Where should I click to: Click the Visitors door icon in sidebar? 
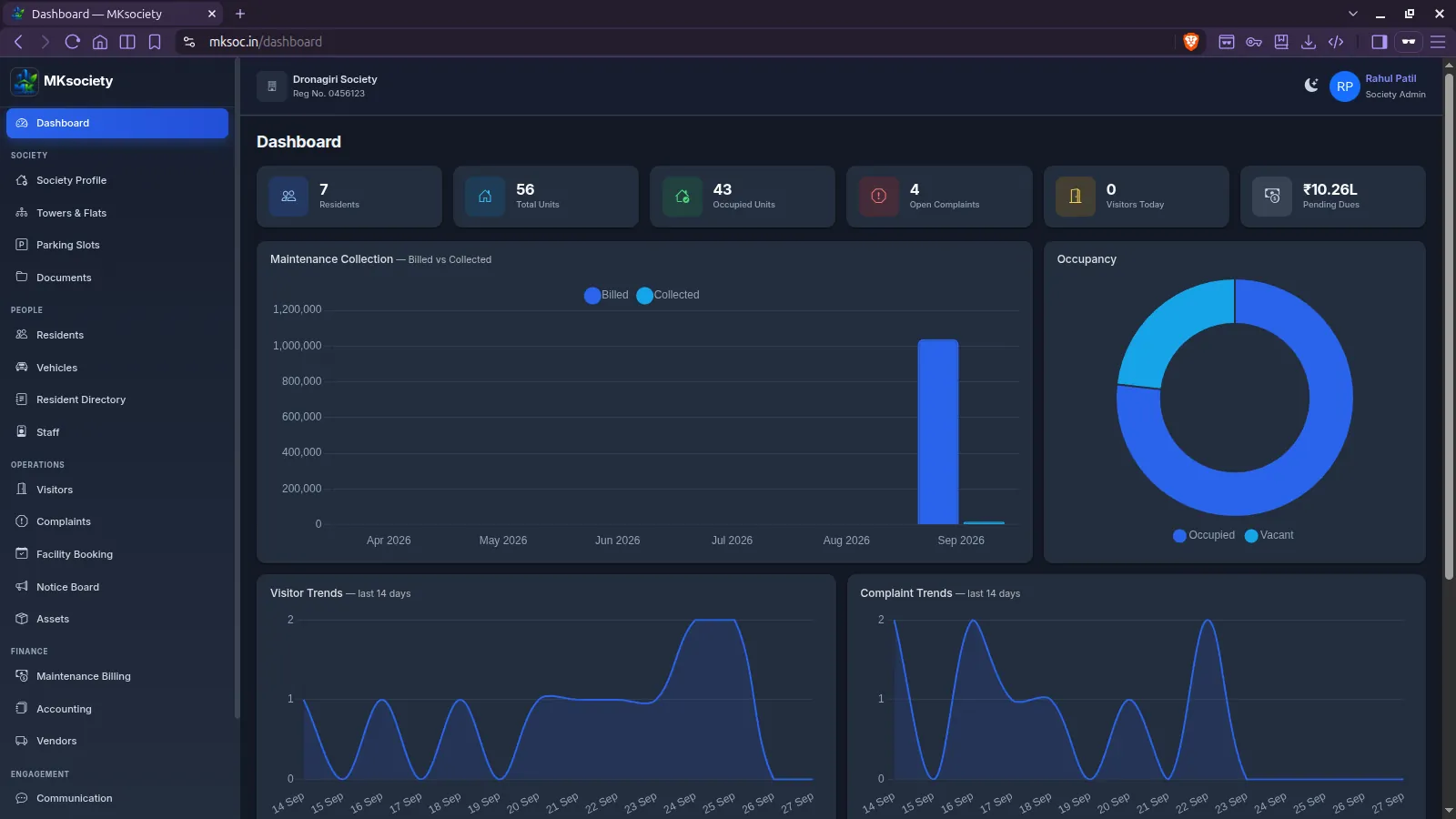[x=22, y=490]
